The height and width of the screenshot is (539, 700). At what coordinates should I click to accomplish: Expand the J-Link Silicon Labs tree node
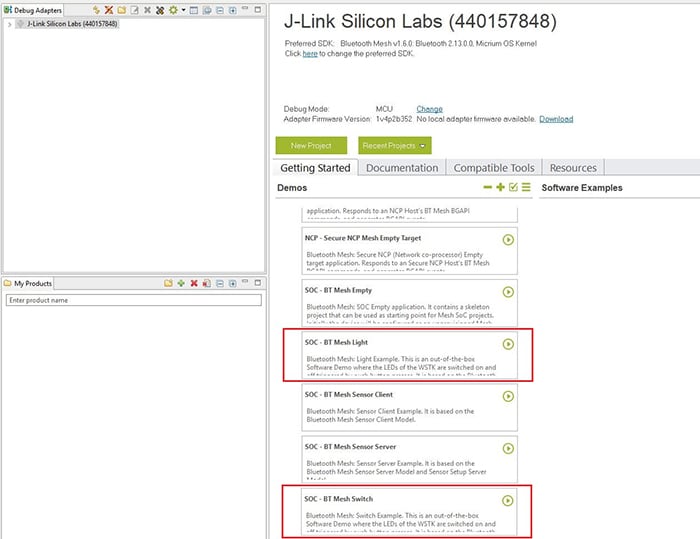point(9,24)
